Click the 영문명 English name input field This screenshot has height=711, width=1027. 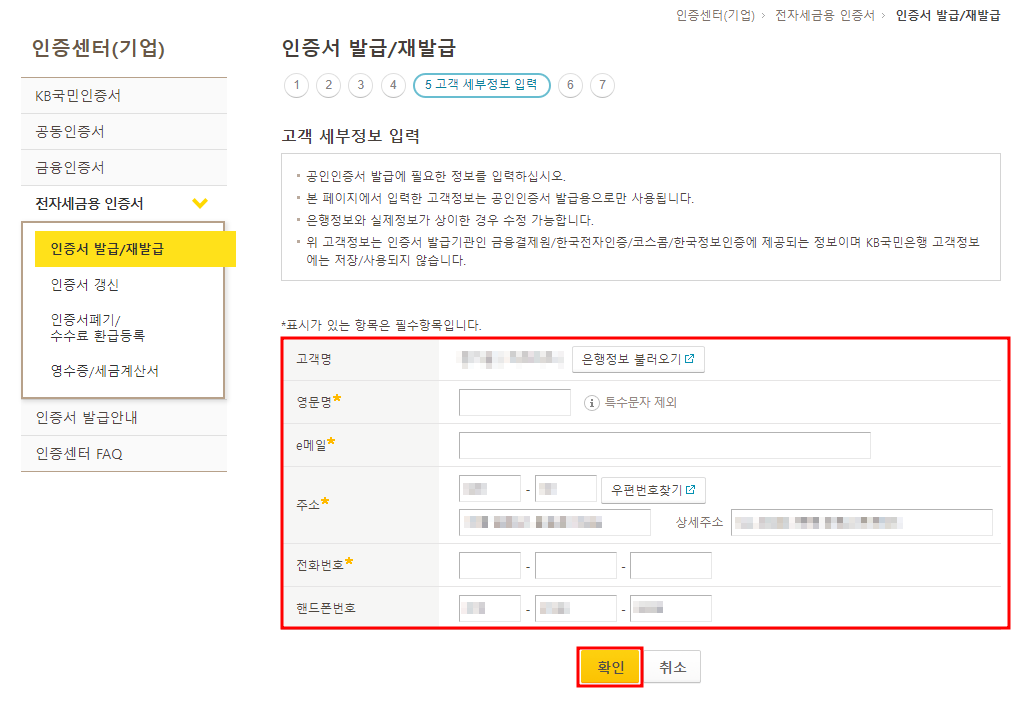513,402
